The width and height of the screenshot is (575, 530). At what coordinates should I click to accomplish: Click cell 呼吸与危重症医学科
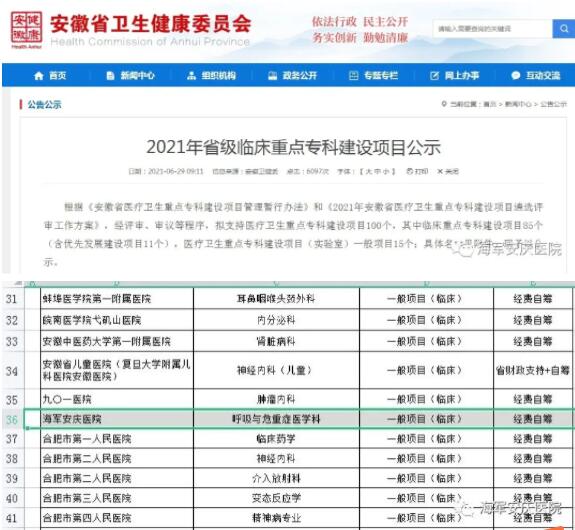point(276,419)
